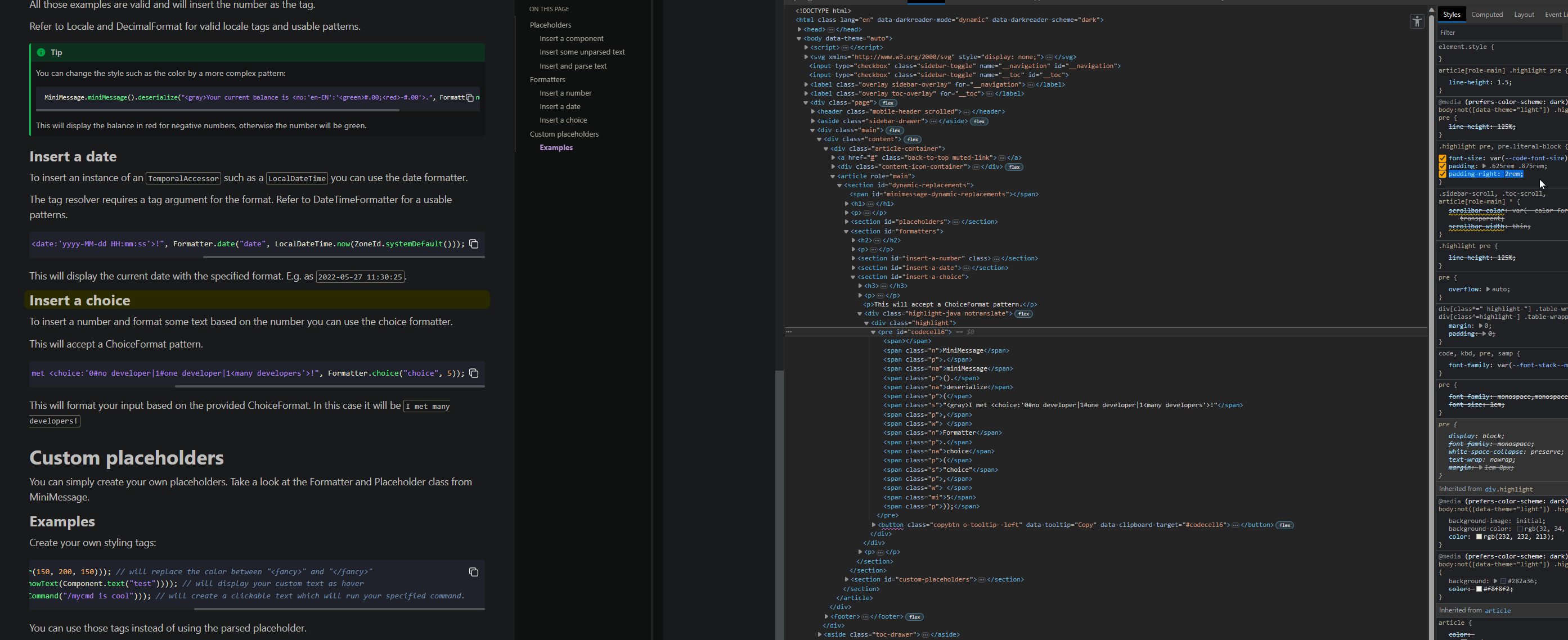
Task: Copy the date formatter code block
Action: [474, 244]
